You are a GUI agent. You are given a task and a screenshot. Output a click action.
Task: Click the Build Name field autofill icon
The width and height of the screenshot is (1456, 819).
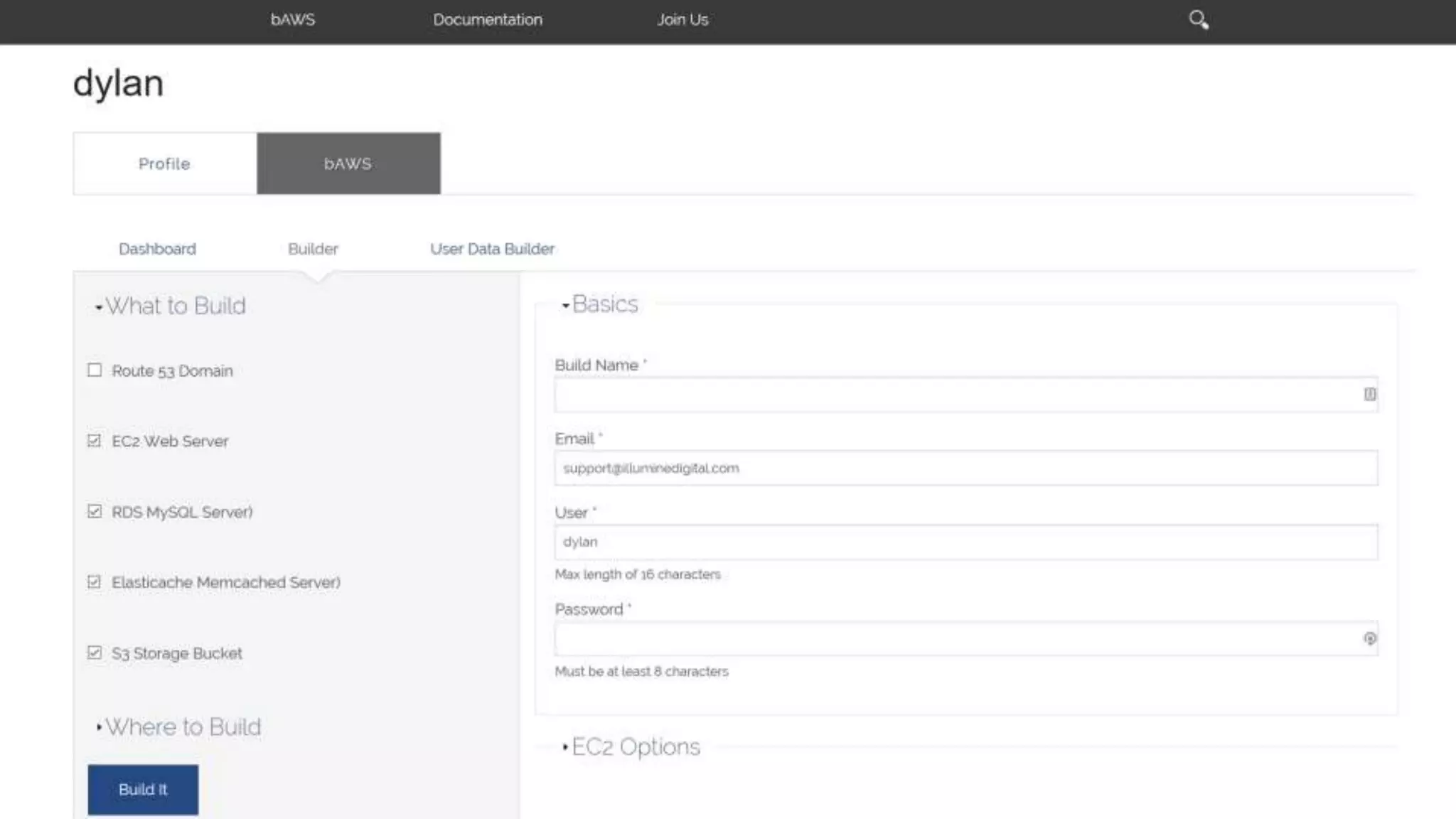pyautogui.click(x=1369, y=395)
